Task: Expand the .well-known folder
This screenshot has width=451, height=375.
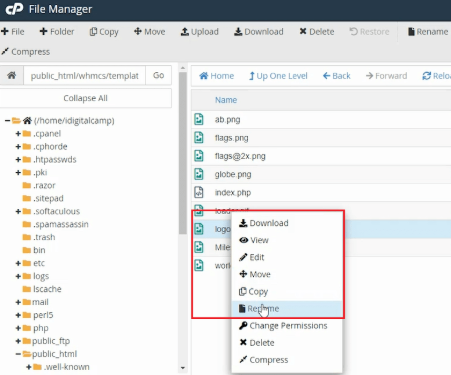Action: pos(29,367)
